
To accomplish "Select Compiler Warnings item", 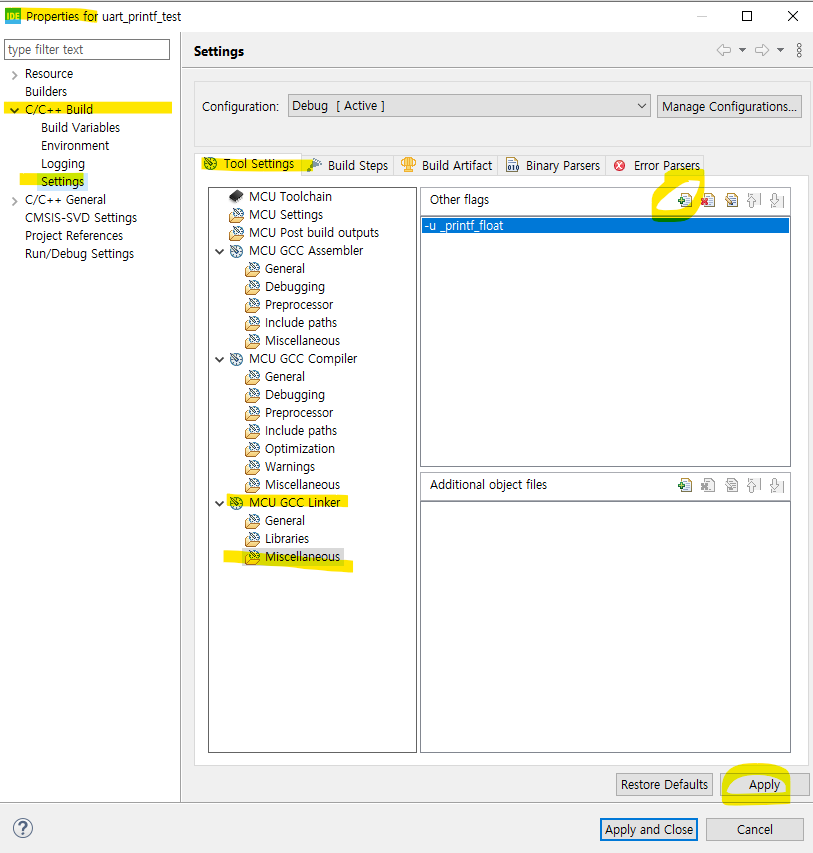I will click(280, 467).
